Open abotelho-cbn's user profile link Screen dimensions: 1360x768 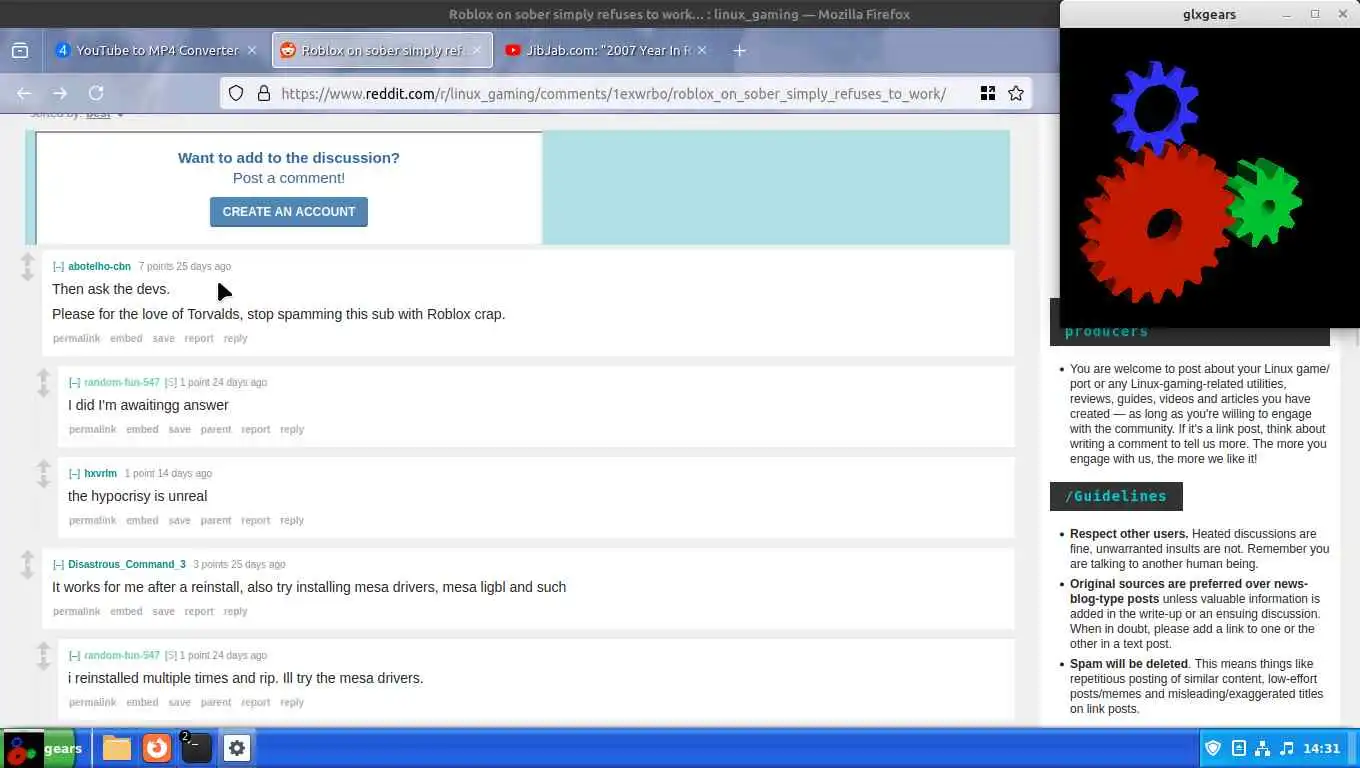coord(99,267)
